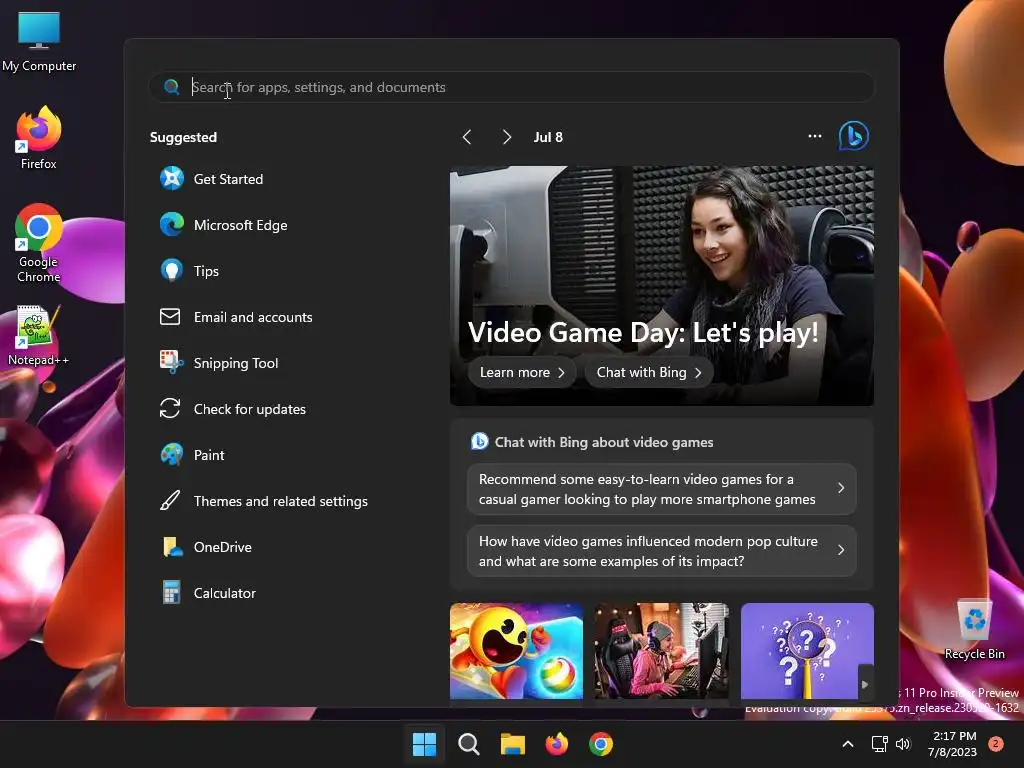Screen dimensions: 1024x768
Task: Click the volume speaker icon in system tray
Action: [x=903, y=744]
